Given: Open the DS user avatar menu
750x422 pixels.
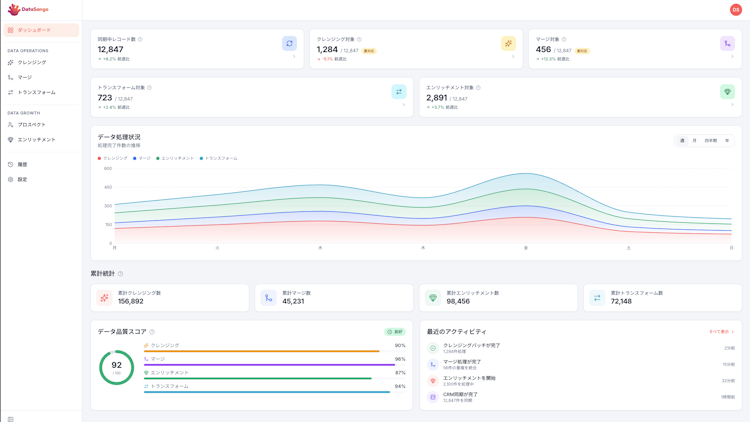Looking at the screenshot, I should [x=736, y=10].
